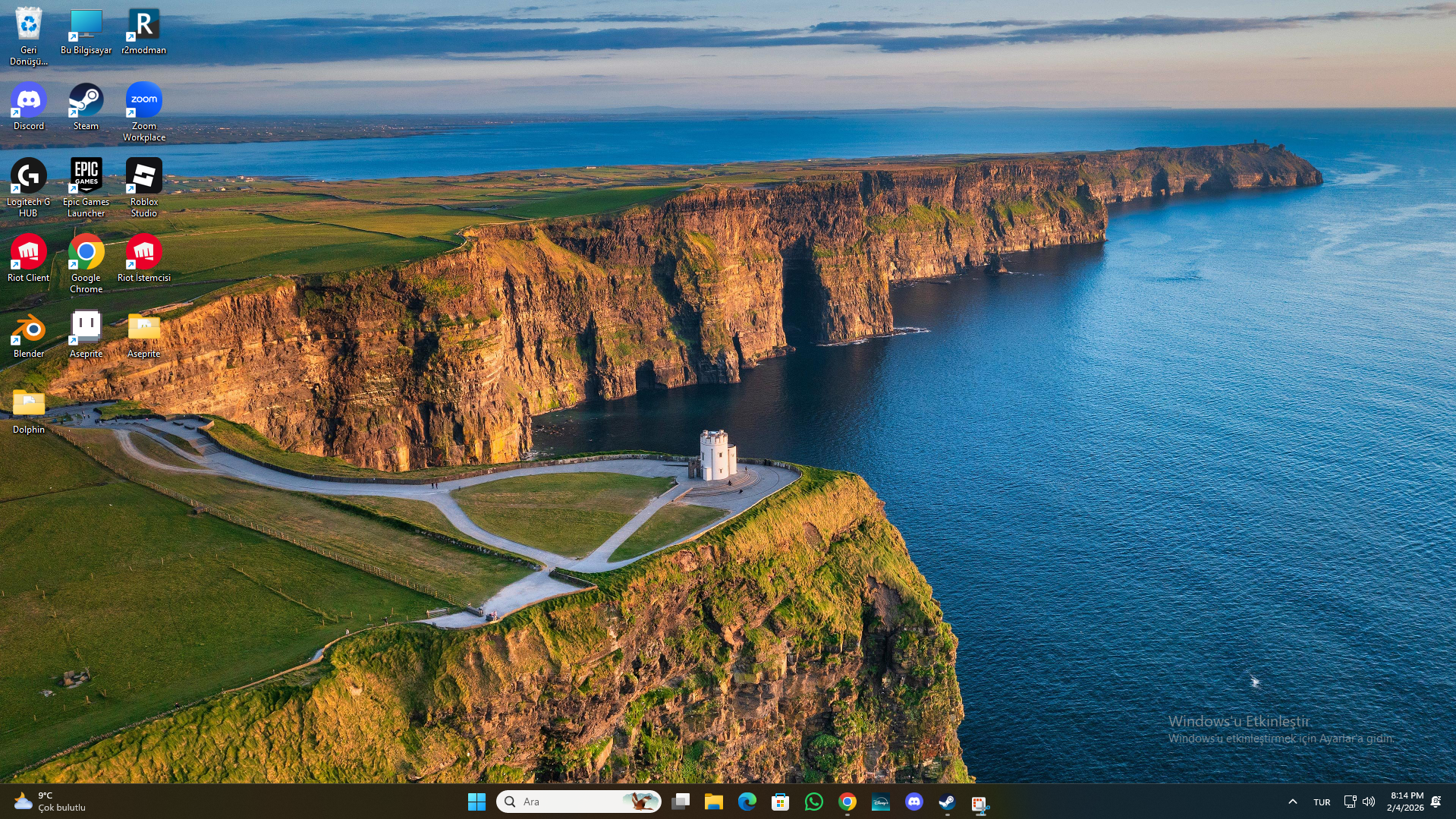
Task: Select the Google Chrome shortcut on the desktop
Action: pos(86,263)
